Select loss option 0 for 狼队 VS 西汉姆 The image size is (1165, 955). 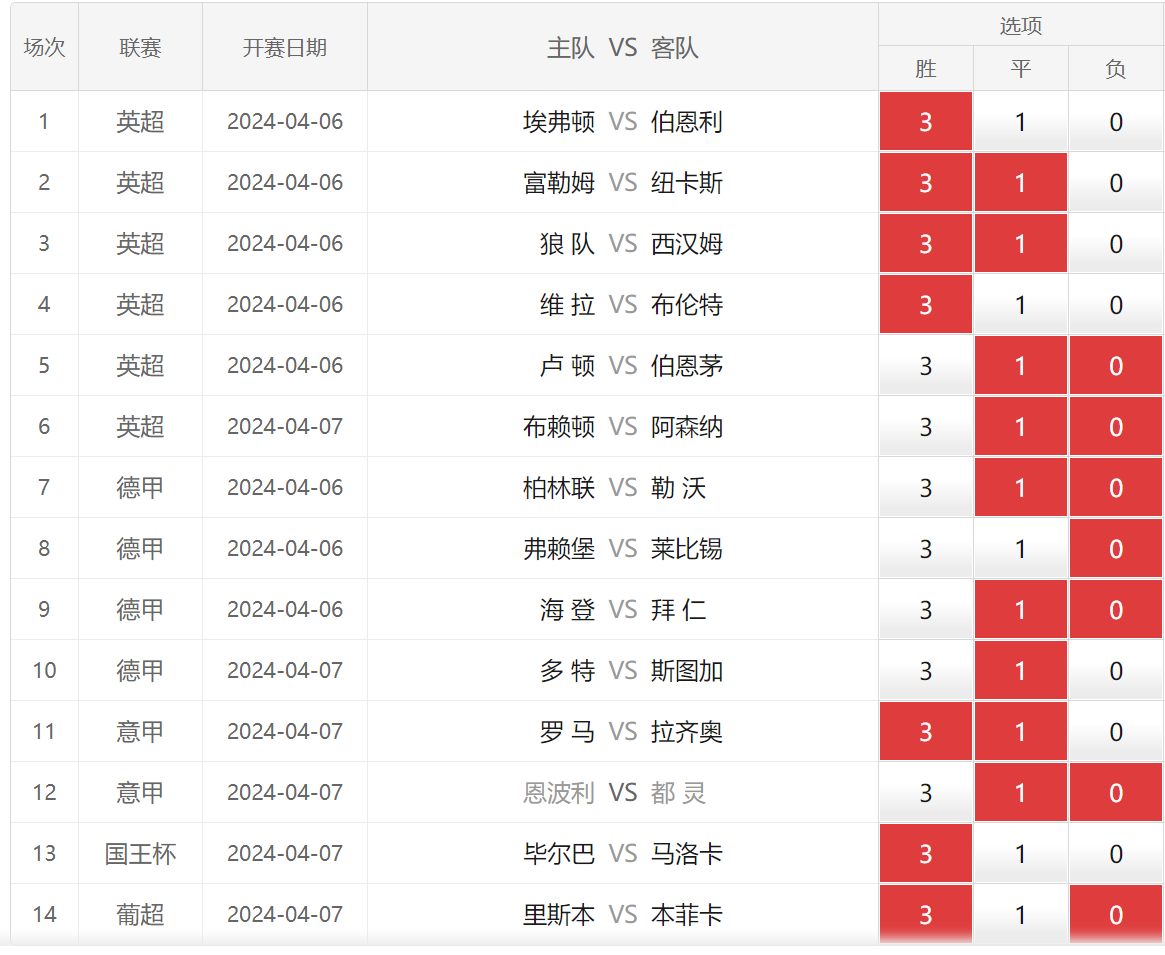[x=1115, y=243]
